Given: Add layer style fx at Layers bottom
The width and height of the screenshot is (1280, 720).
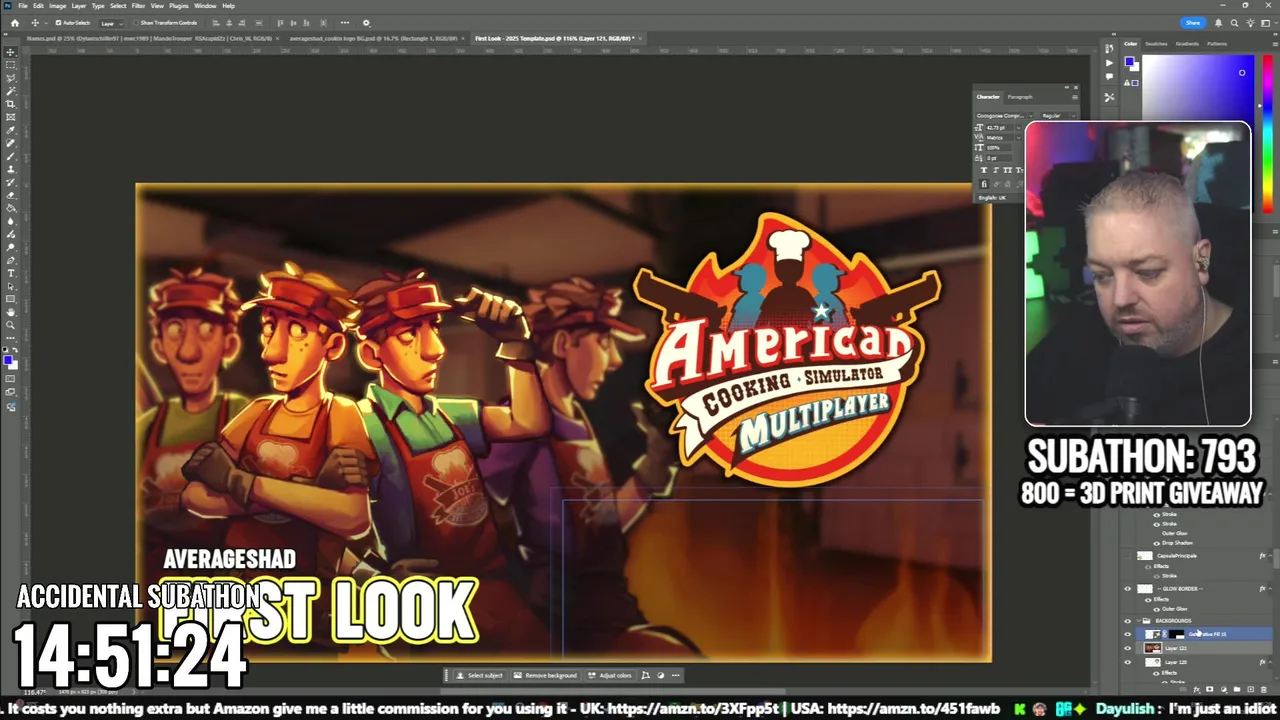Looking at the screenshot, I should (x=1196, y=689).
